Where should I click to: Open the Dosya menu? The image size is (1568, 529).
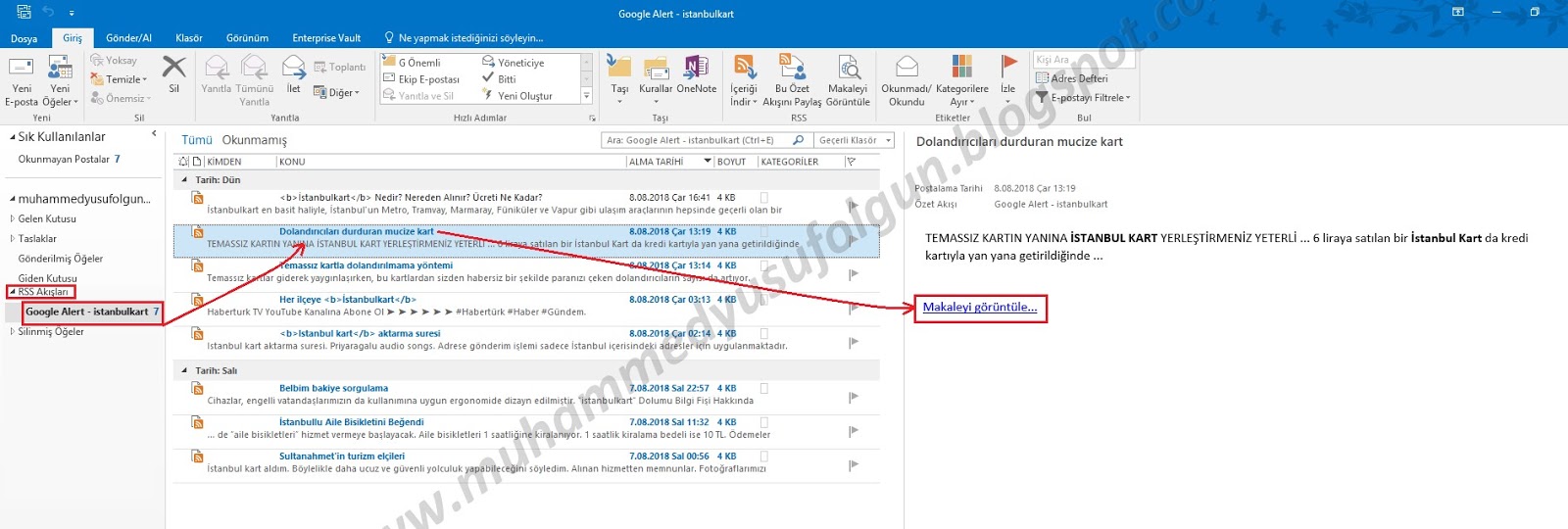tap(24, 38)
